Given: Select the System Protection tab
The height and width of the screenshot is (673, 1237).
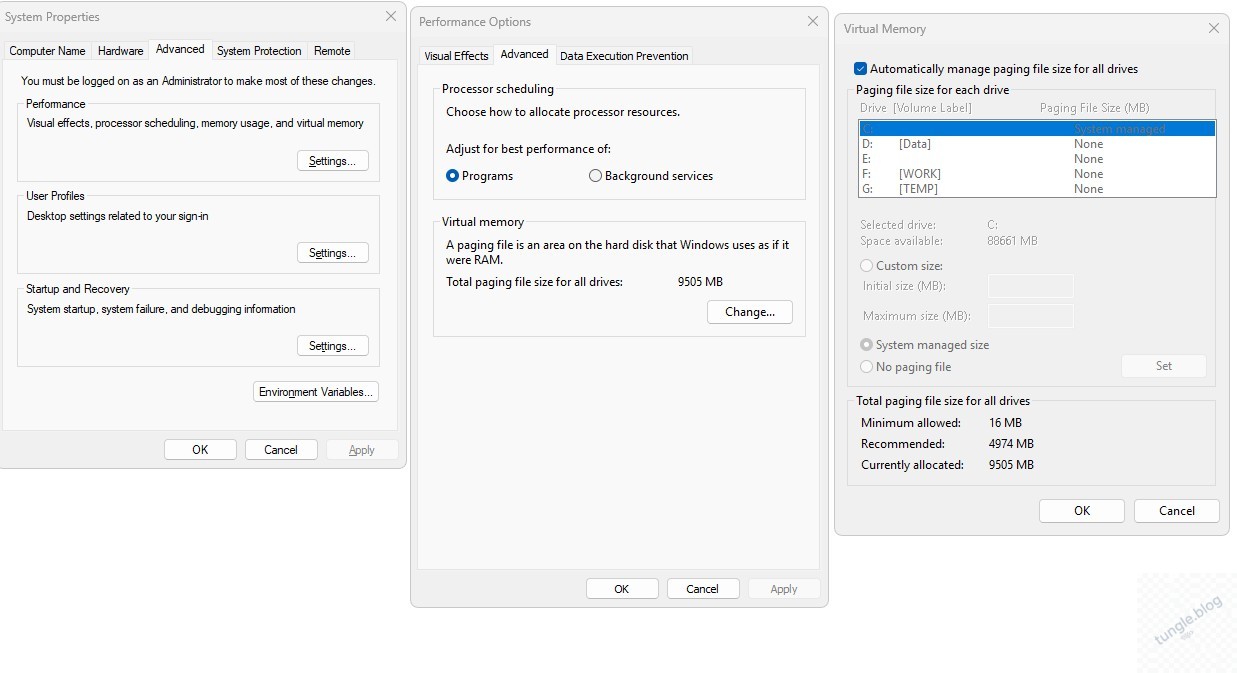Looking at the screenshot, I should point(259,51).
